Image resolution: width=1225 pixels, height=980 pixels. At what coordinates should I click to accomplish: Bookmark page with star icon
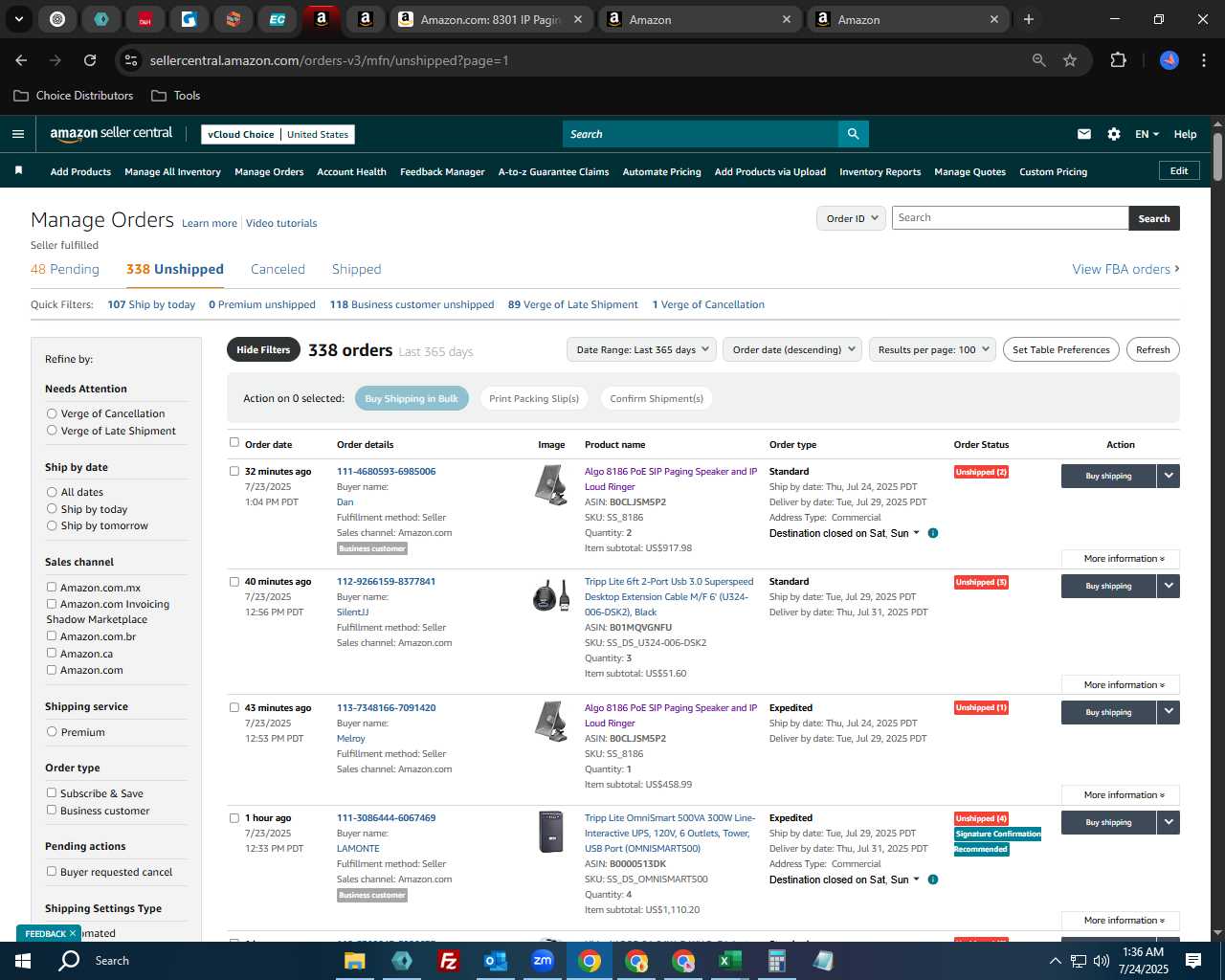1070,60
